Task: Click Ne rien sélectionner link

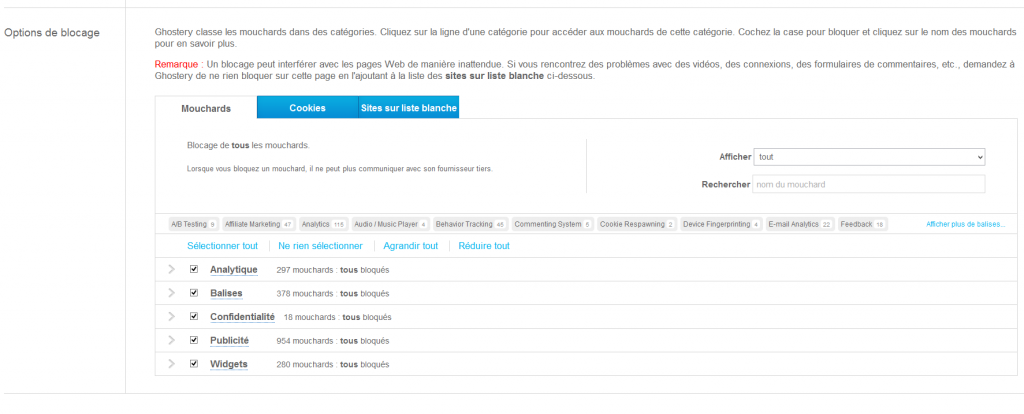Action: click(x=320, y=246)
